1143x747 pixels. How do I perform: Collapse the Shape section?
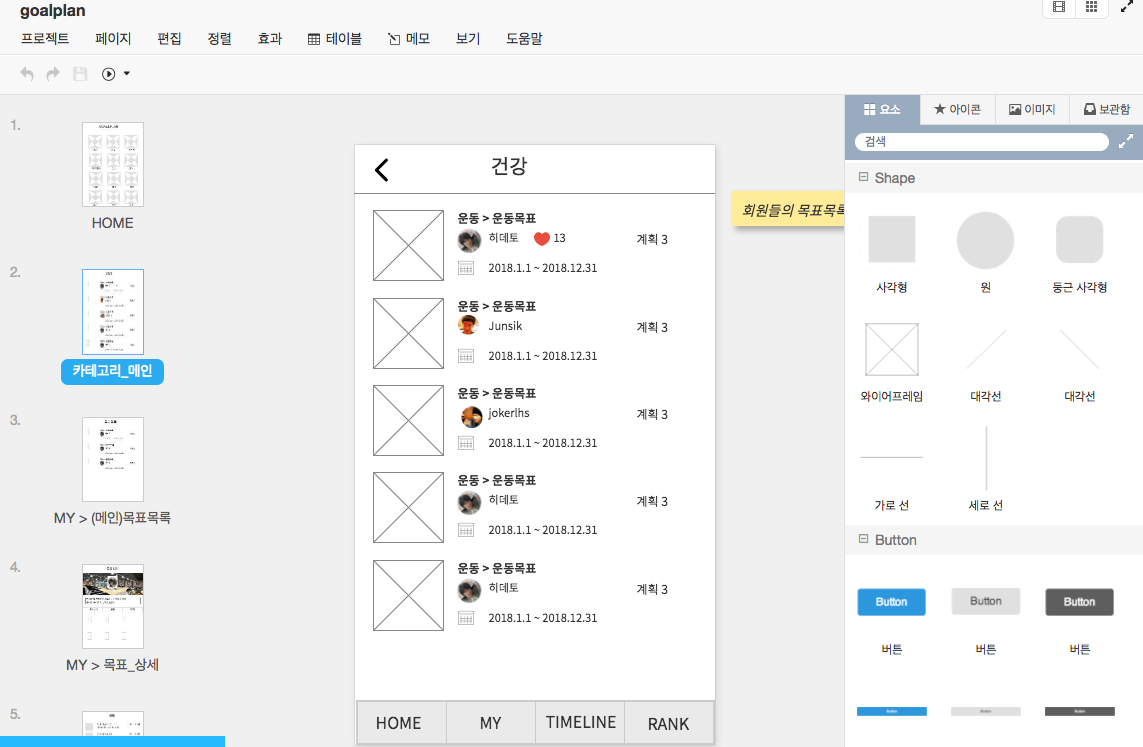pos(862,177)
